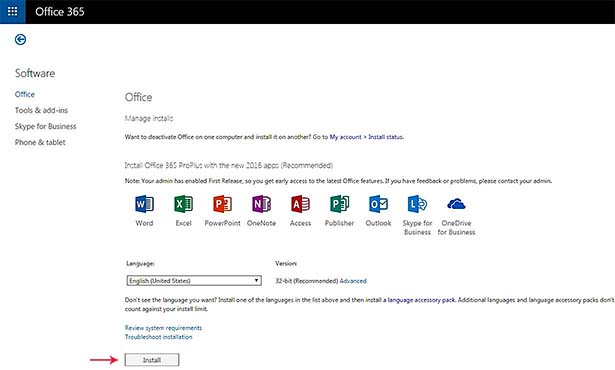
Task: Click the Word app icon
Action: click(x=144, y=204)
